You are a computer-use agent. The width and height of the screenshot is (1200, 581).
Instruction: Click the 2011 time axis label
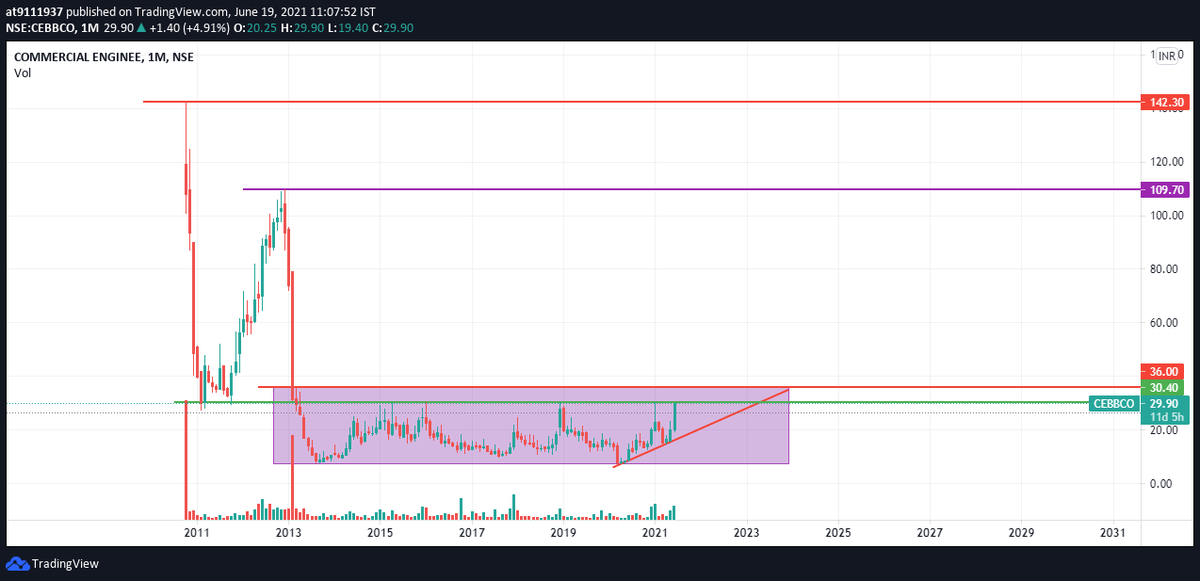[196, 533]
